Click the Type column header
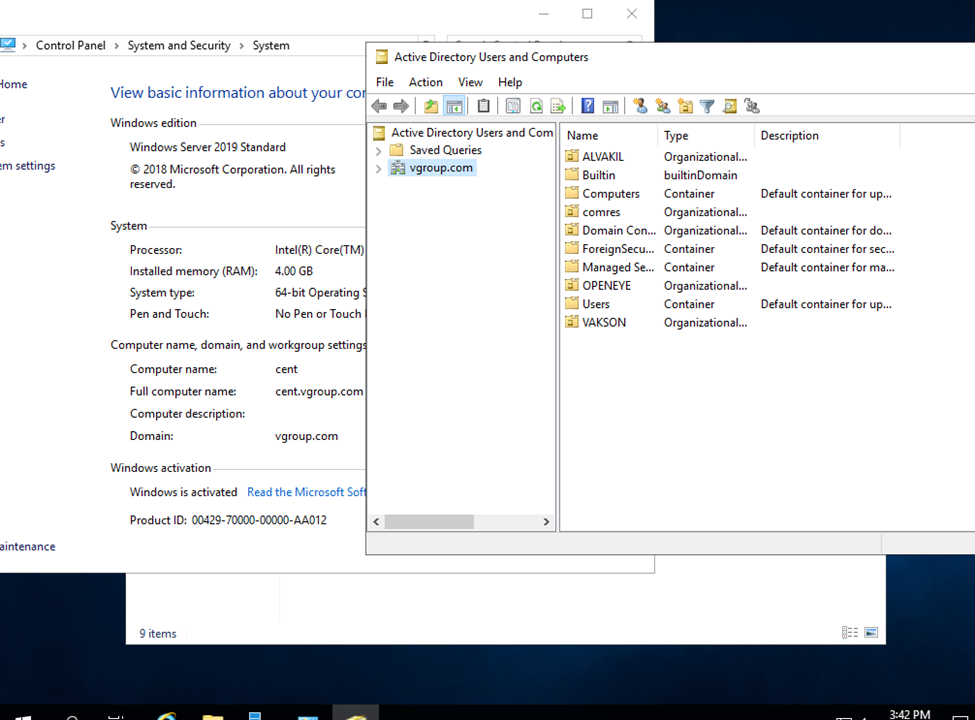975x720 pixels. [x=677, y=136]
